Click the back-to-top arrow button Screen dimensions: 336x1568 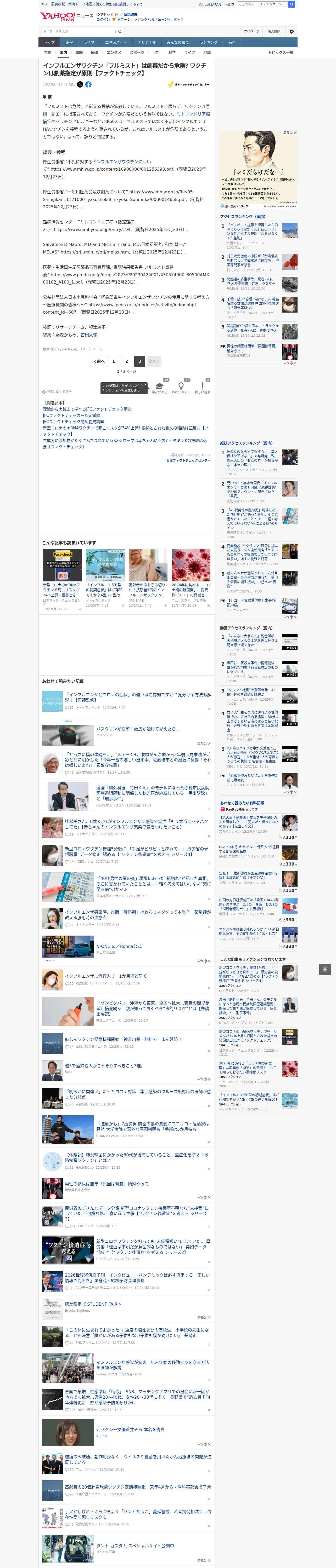[x=325, y=969]
